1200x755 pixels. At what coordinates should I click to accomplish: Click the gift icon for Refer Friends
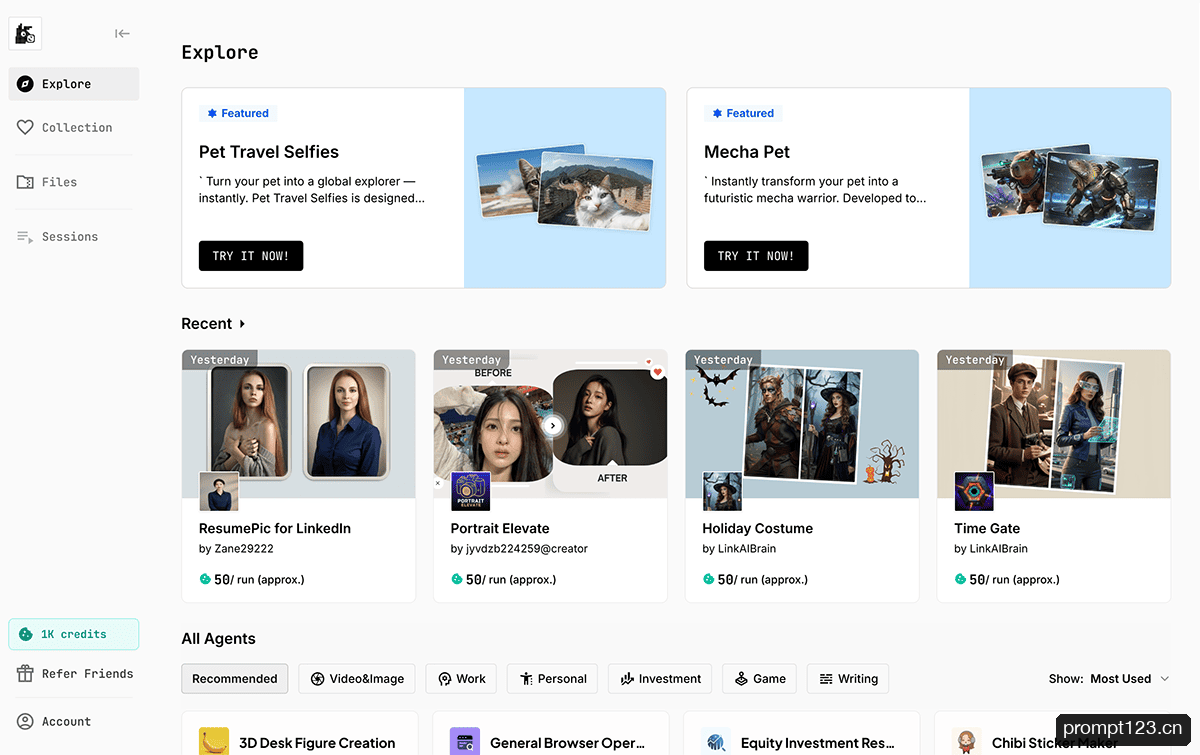point(25,674)
